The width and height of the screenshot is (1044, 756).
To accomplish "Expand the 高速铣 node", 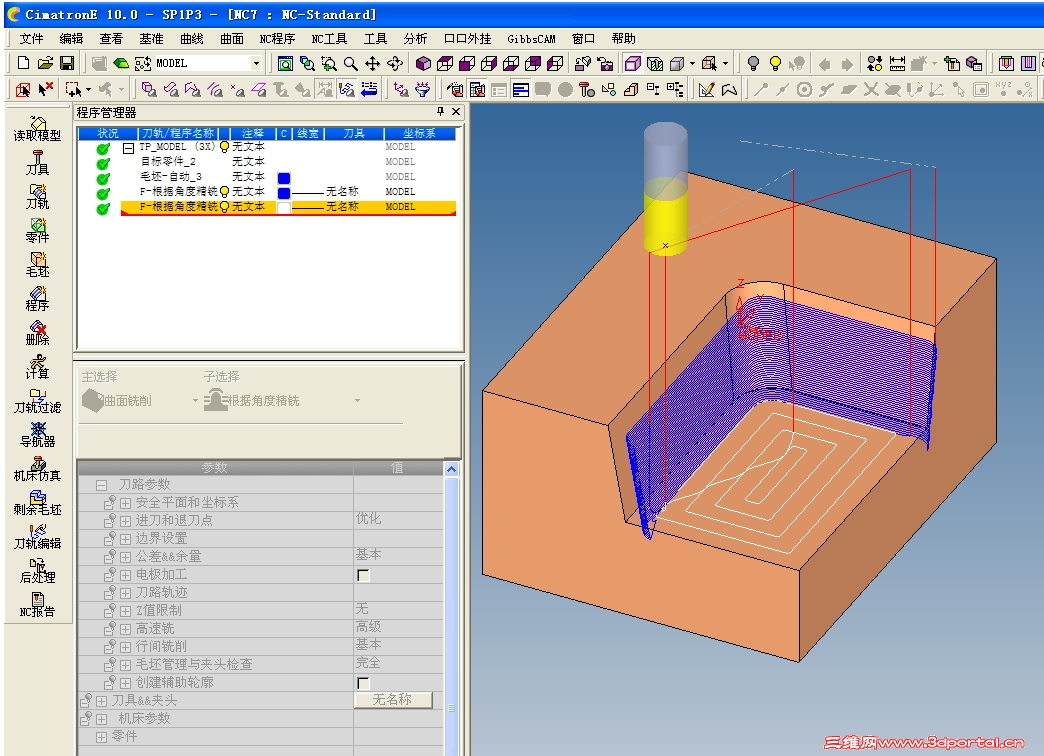I will (125, 629).
